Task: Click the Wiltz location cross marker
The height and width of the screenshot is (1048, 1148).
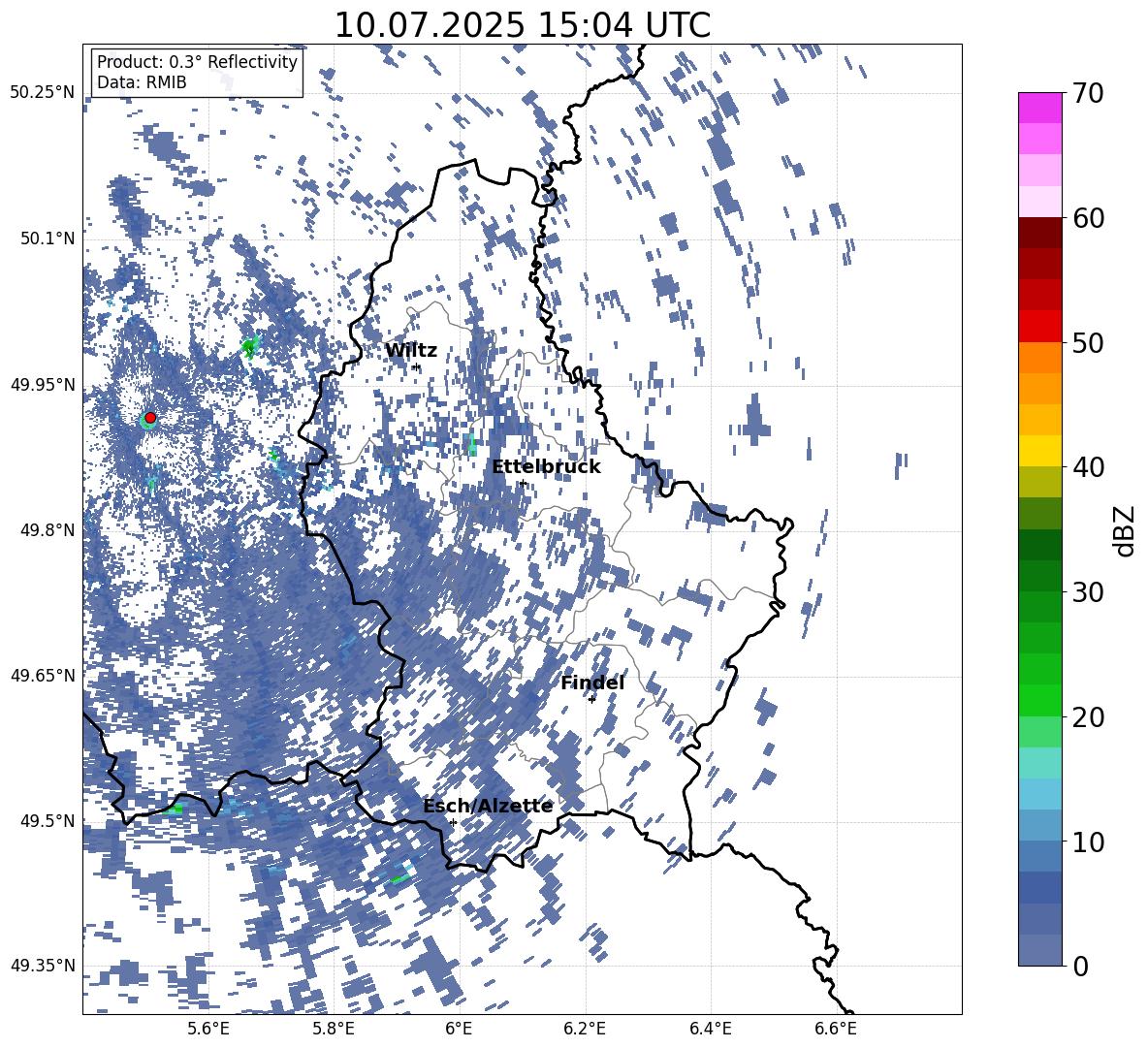Action: coord(417,367)
